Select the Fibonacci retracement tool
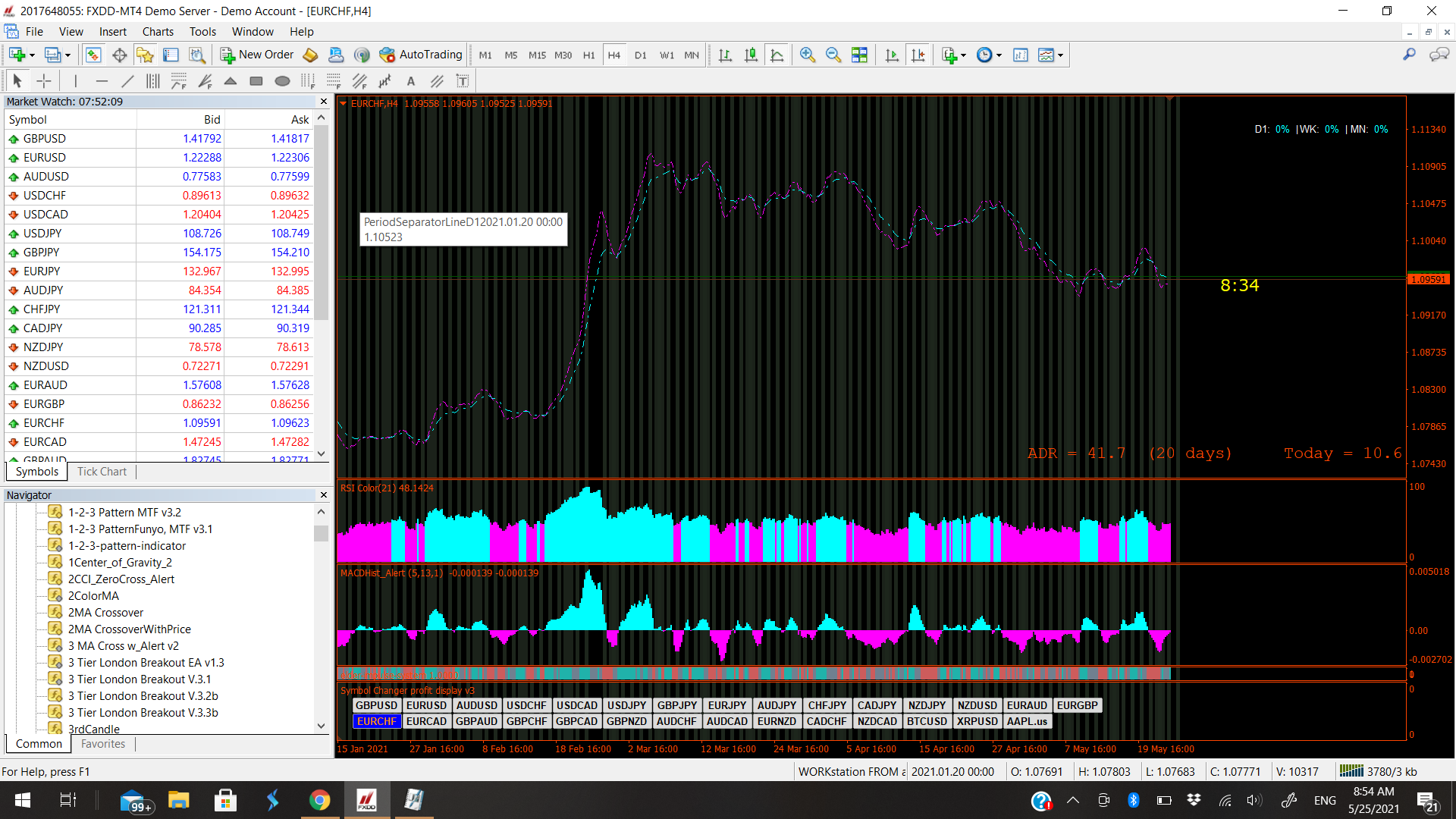Viewport: 1456px width, 819px height. click(334, 80)
